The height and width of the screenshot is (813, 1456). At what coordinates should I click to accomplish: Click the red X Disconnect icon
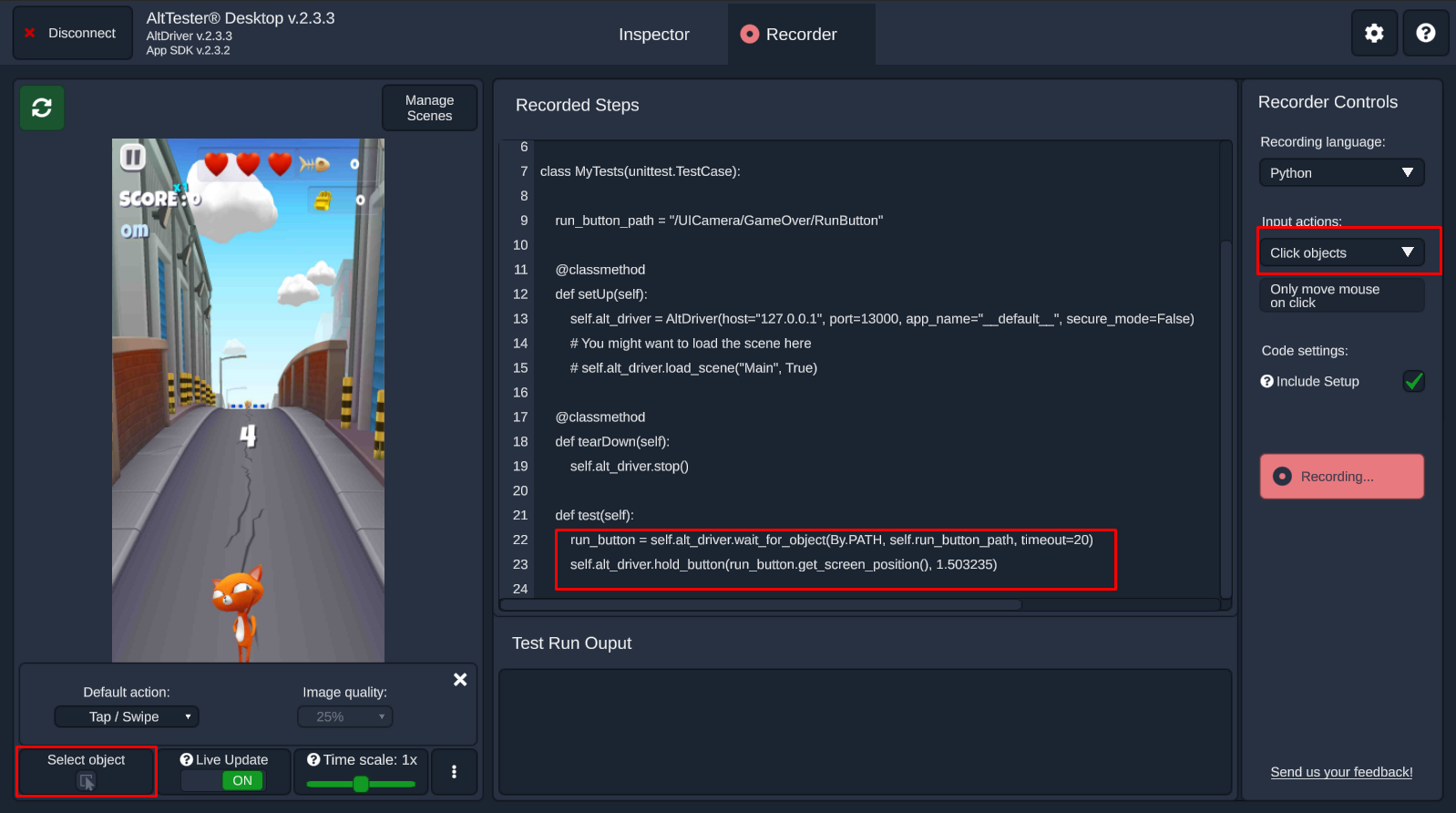pos(29,34)
